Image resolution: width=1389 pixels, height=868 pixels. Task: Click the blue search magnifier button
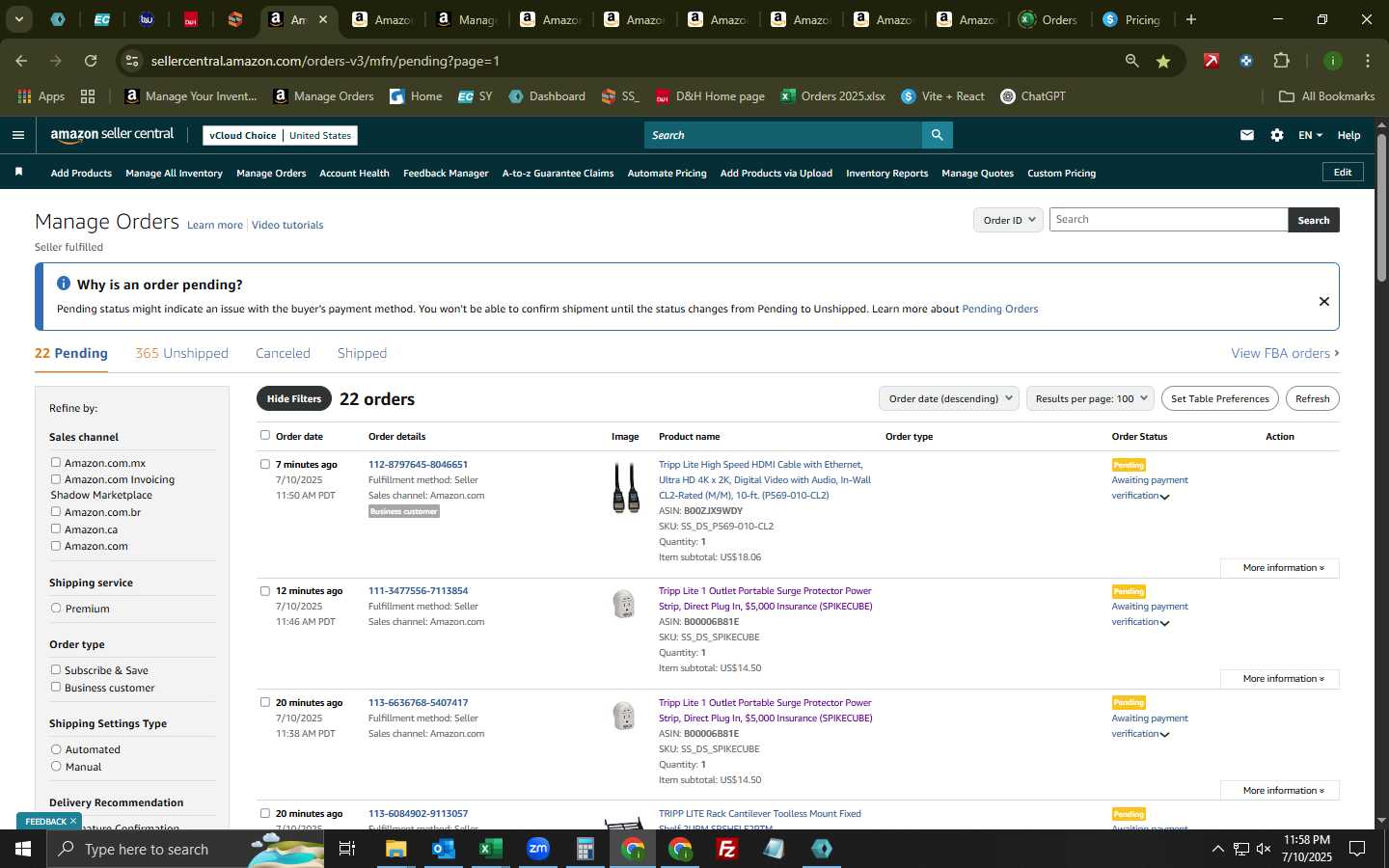pos(937,135)
